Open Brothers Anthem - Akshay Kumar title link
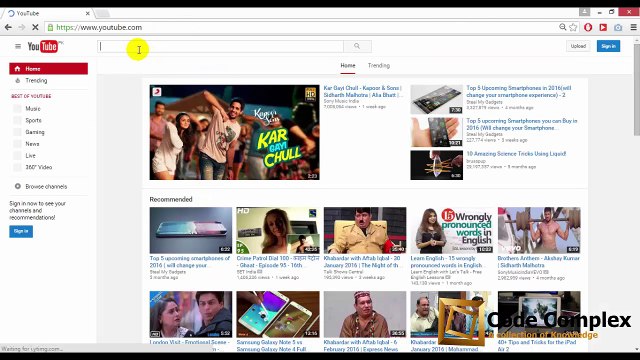 coord(538,262)
